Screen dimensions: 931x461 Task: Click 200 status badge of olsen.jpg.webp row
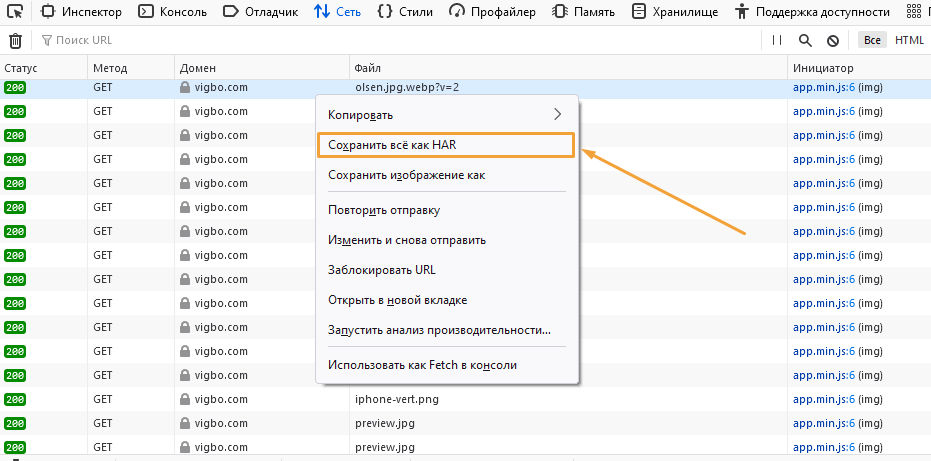pos(15,87)
